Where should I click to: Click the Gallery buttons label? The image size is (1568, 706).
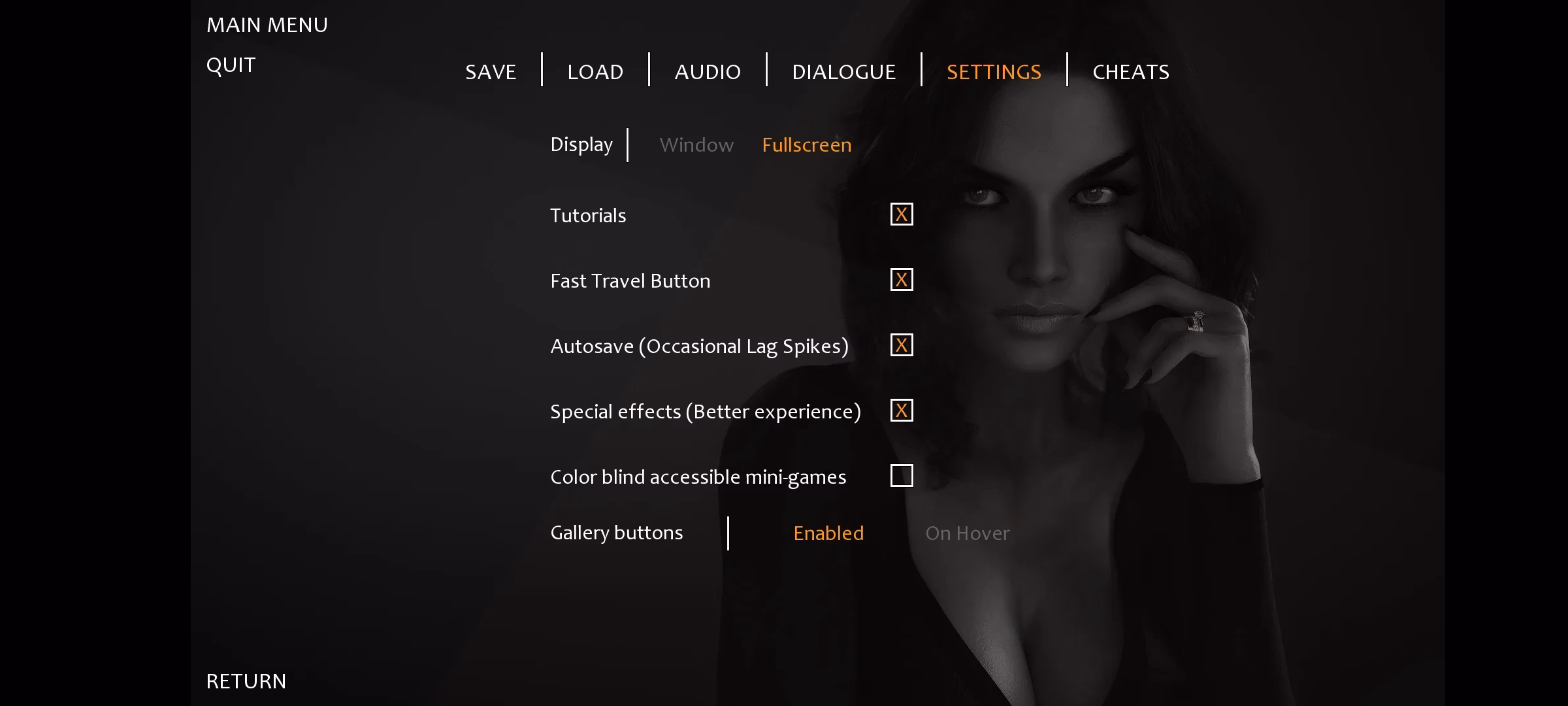616,533
